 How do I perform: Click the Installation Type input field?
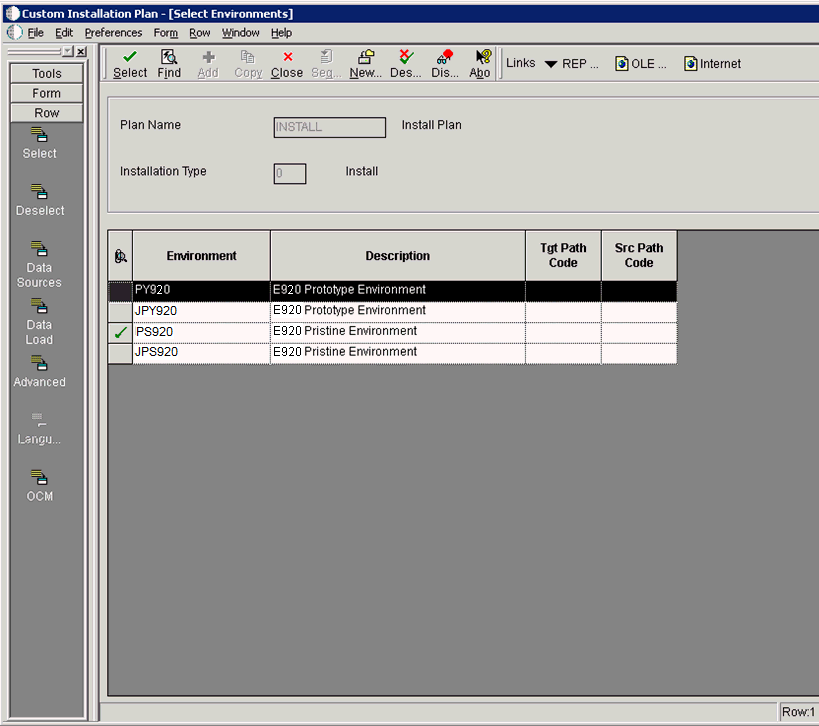290,173
